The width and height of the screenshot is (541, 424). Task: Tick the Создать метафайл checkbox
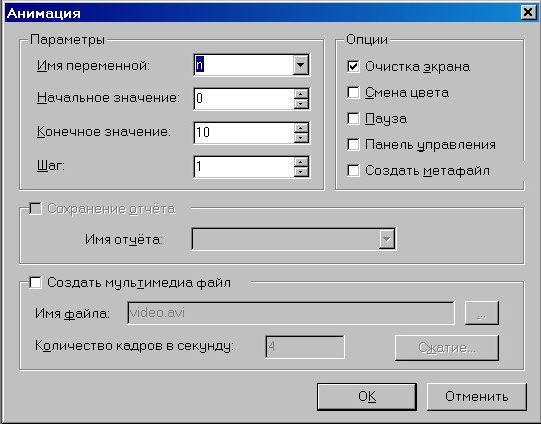click(x=353, y=170)
